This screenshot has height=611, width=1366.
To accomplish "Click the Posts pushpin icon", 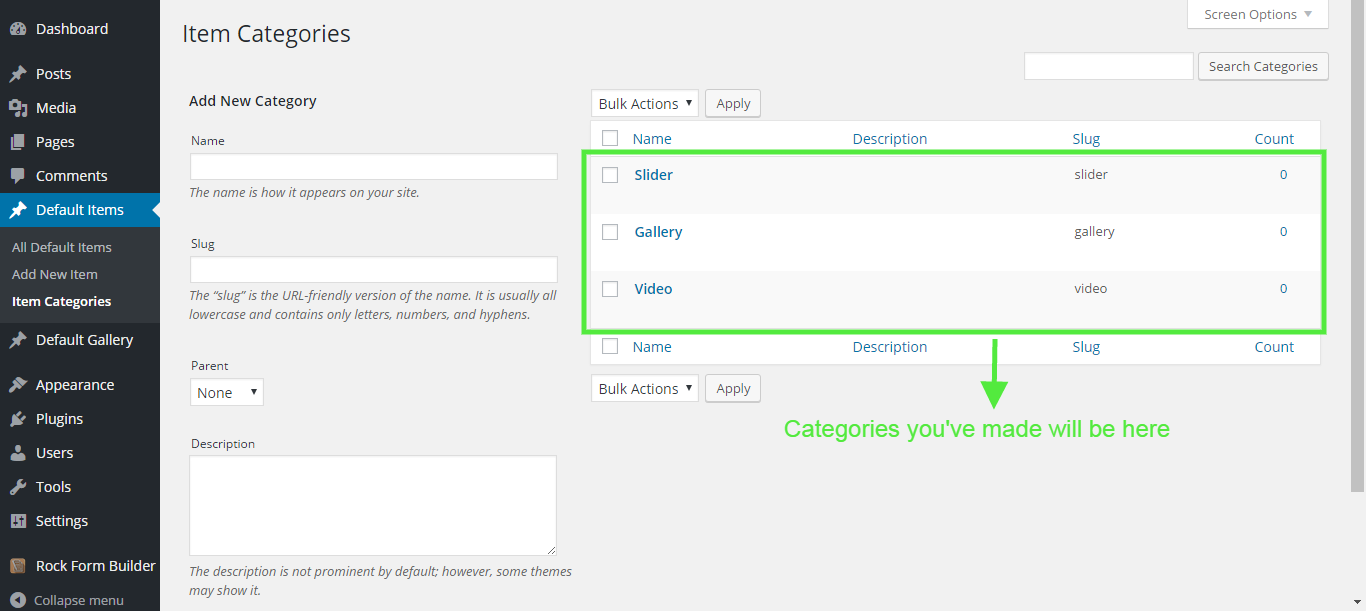I will click(18, 74).
